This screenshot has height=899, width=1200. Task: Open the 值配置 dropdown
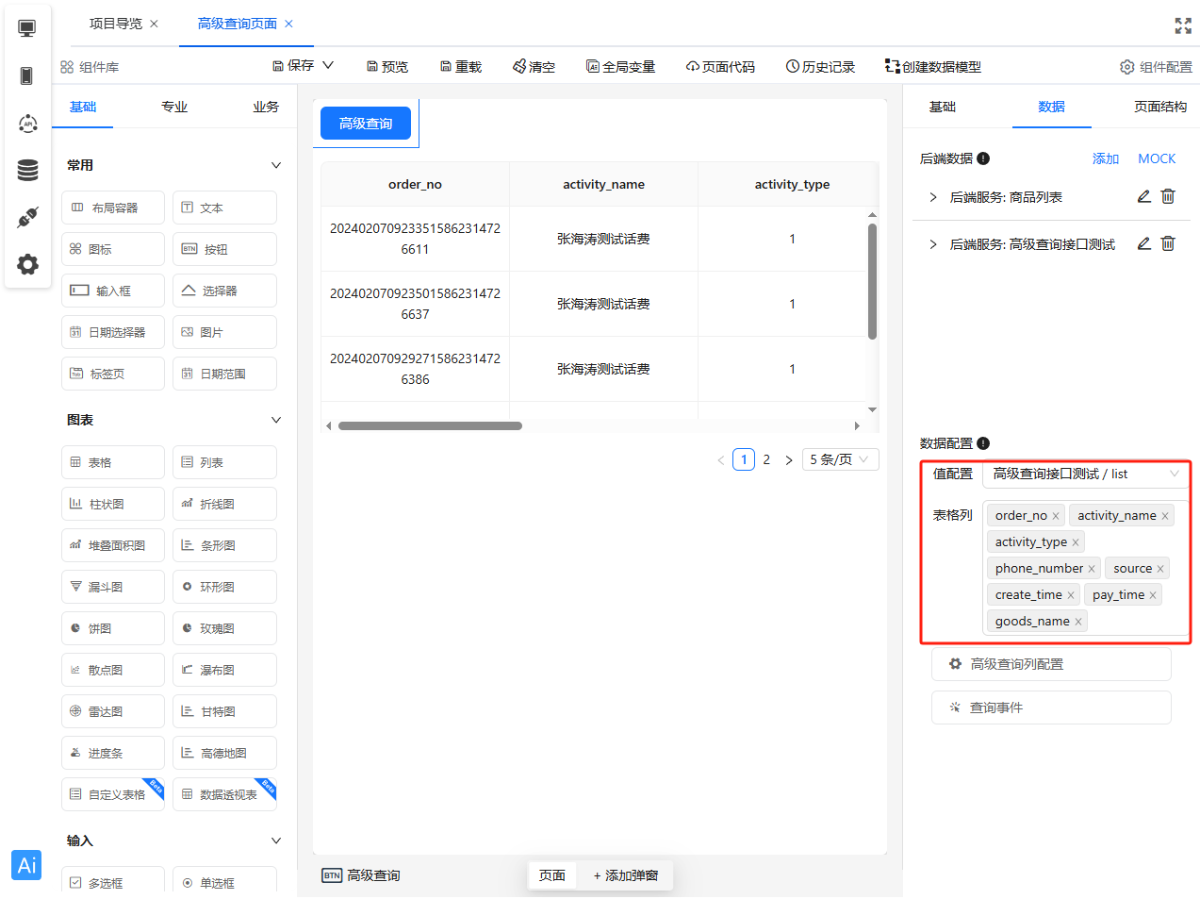point(1084,473)
